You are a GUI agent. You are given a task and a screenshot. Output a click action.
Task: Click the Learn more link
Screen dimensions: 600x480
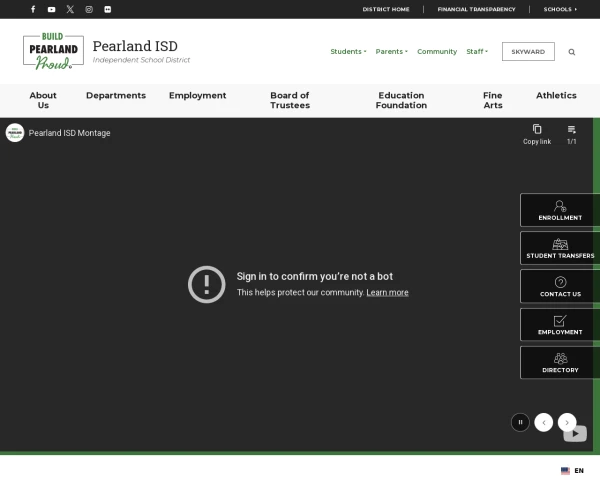[387, 293]
